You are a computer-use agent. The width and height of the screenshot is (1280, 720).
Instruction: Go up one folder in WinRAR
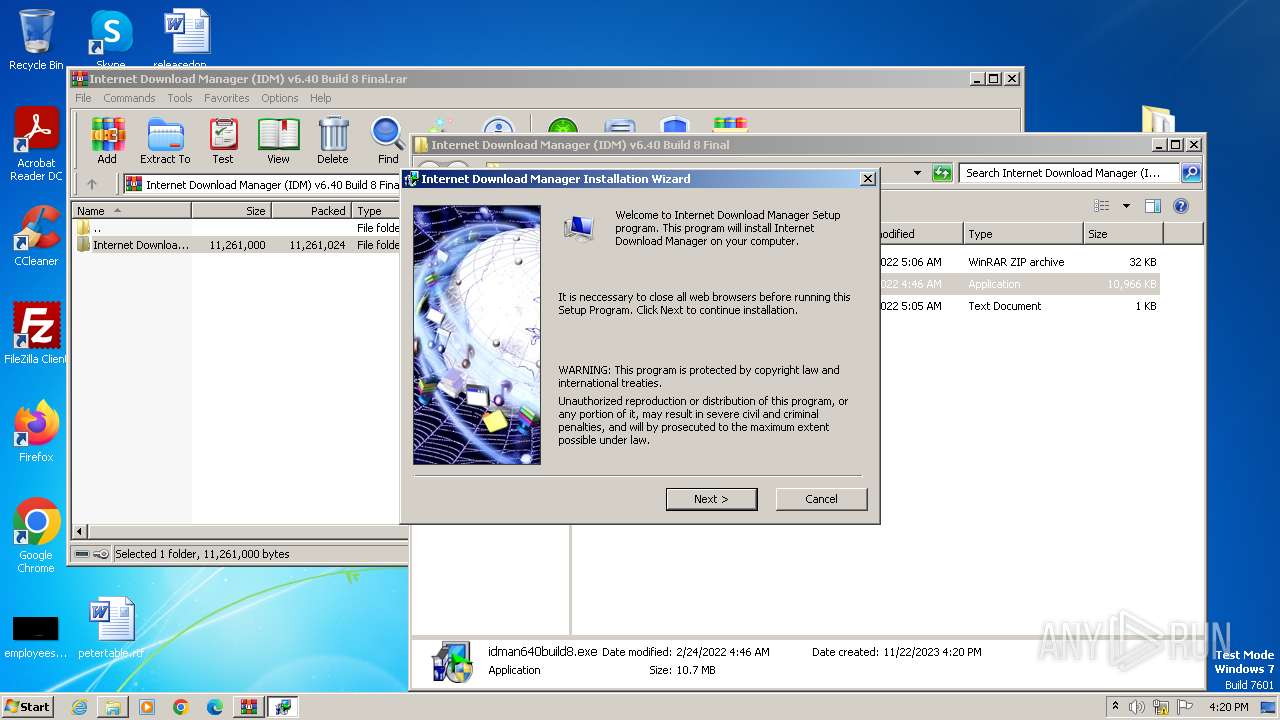tap(92, 184)
